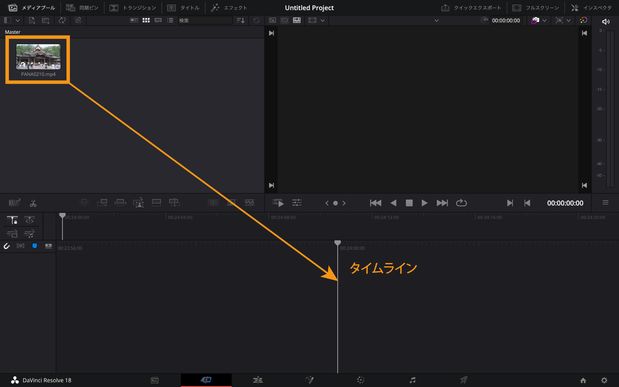Open the media pool sort options
This screenshot has height=387, width=619.
tap(240, 20)
